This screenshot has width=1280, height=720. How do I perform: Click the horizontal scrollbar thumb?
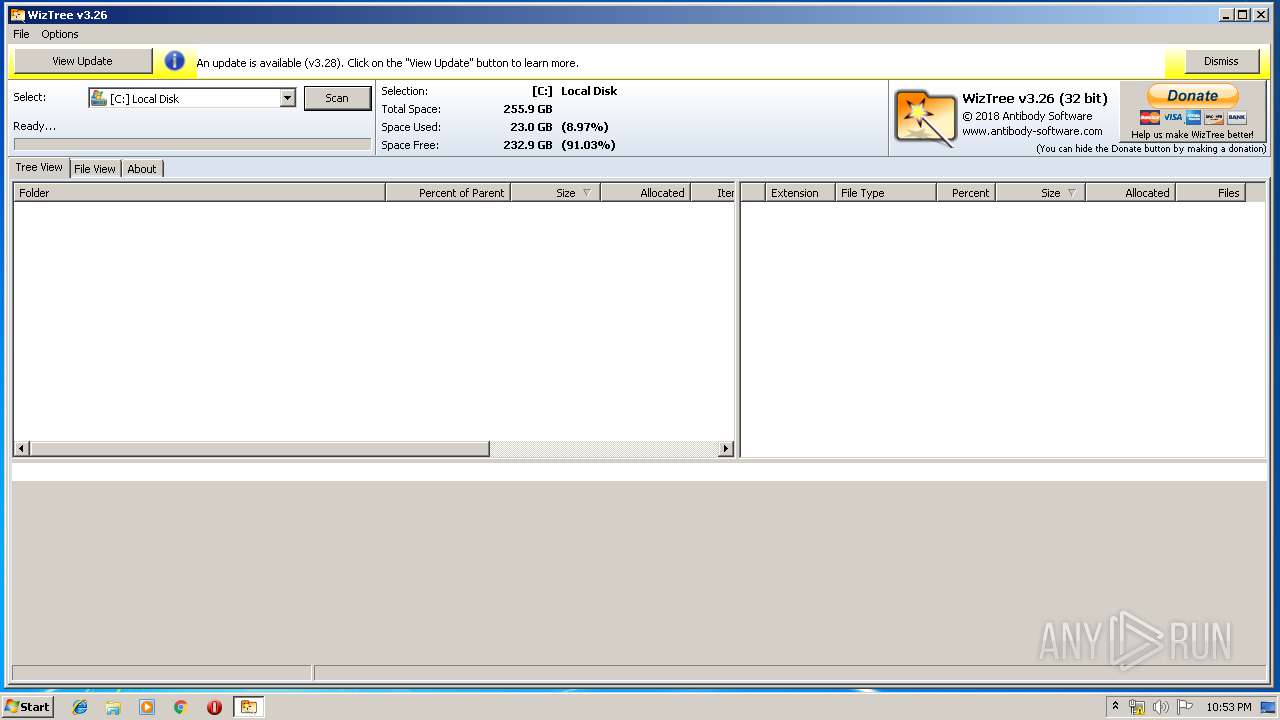point(260,449)
